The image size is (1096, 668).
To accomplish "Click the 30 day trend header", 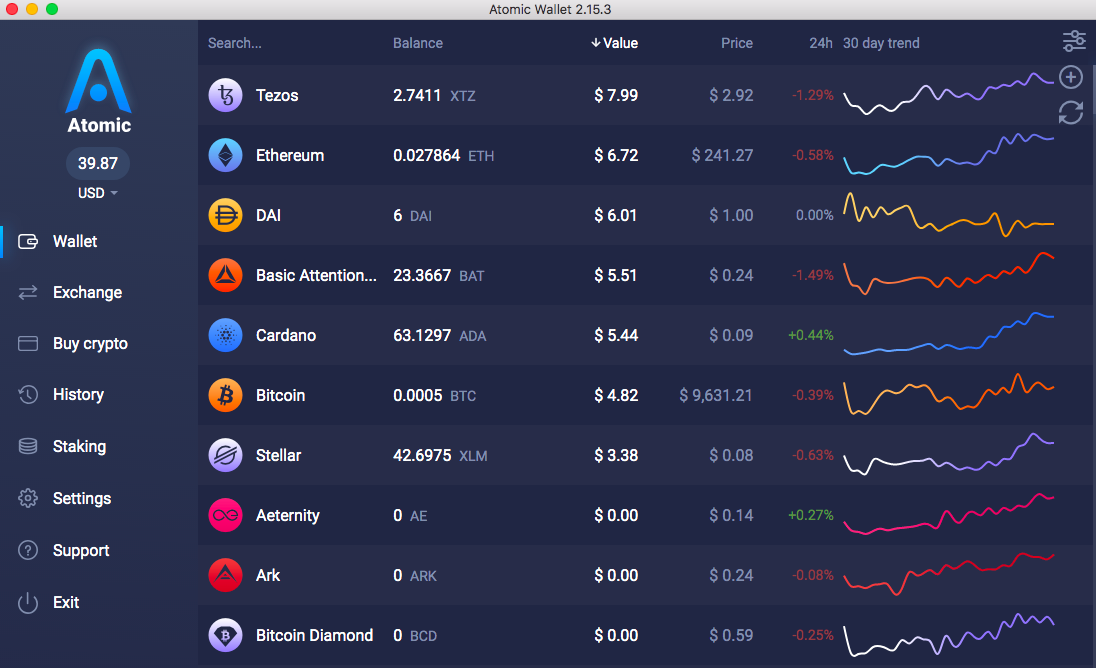I will tap(881, 43).
